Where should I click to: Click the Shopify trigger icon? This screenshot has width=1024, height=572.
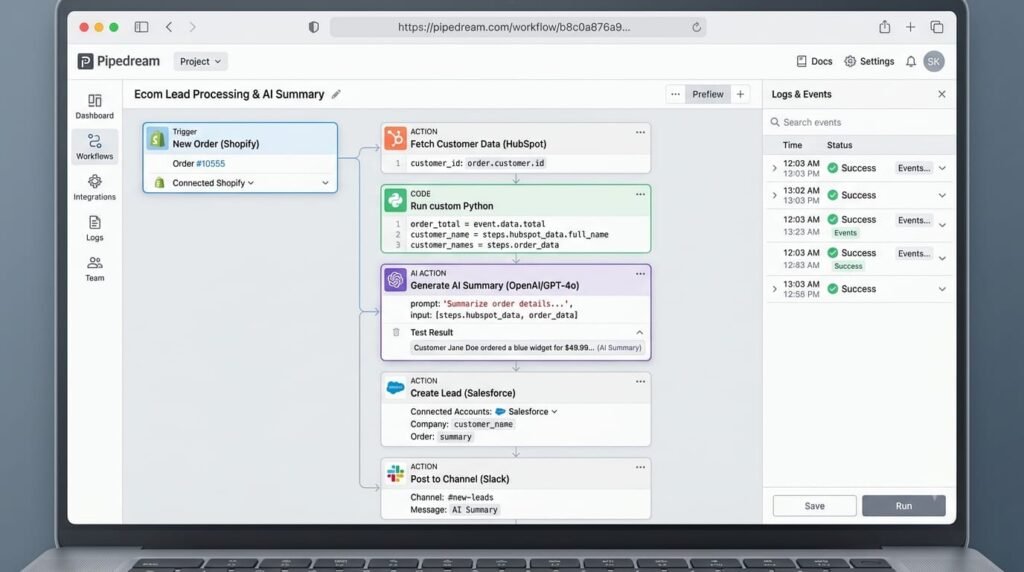pos(157,138)
